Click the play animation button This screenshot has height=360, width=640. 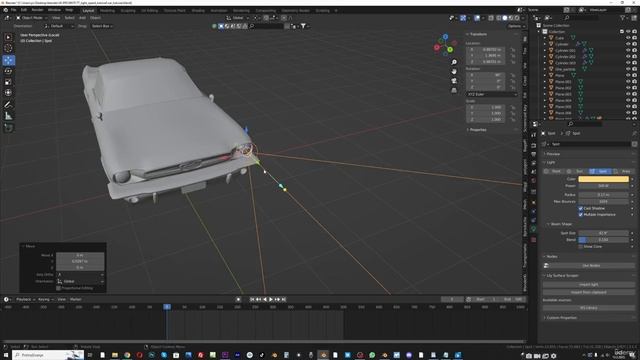click(271, 300)
